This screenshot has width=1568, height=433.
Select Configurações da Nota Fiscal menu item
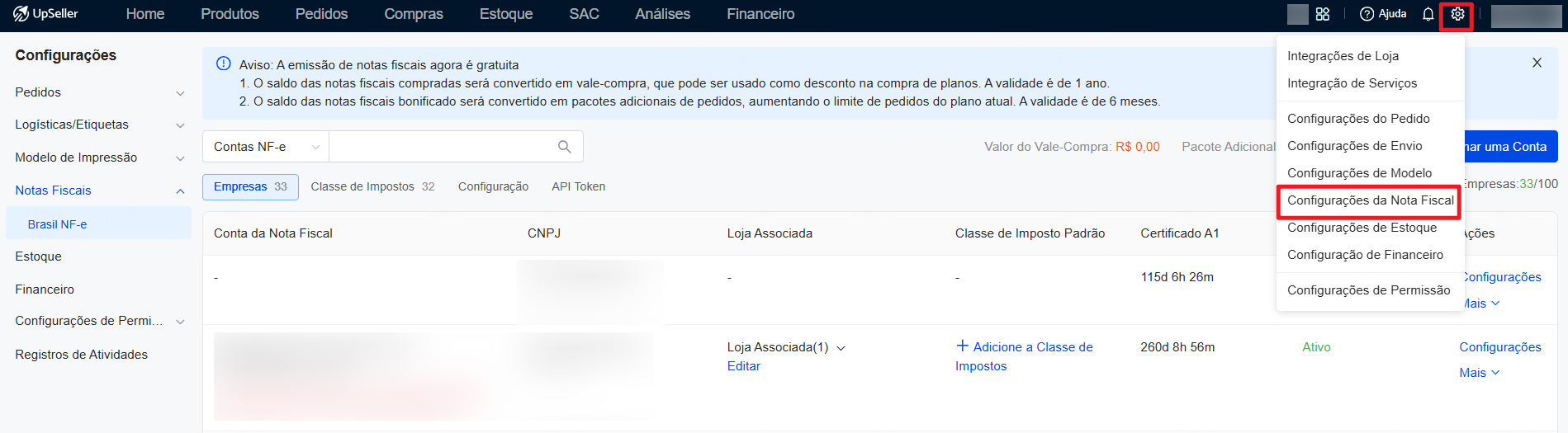point(1370,200)
